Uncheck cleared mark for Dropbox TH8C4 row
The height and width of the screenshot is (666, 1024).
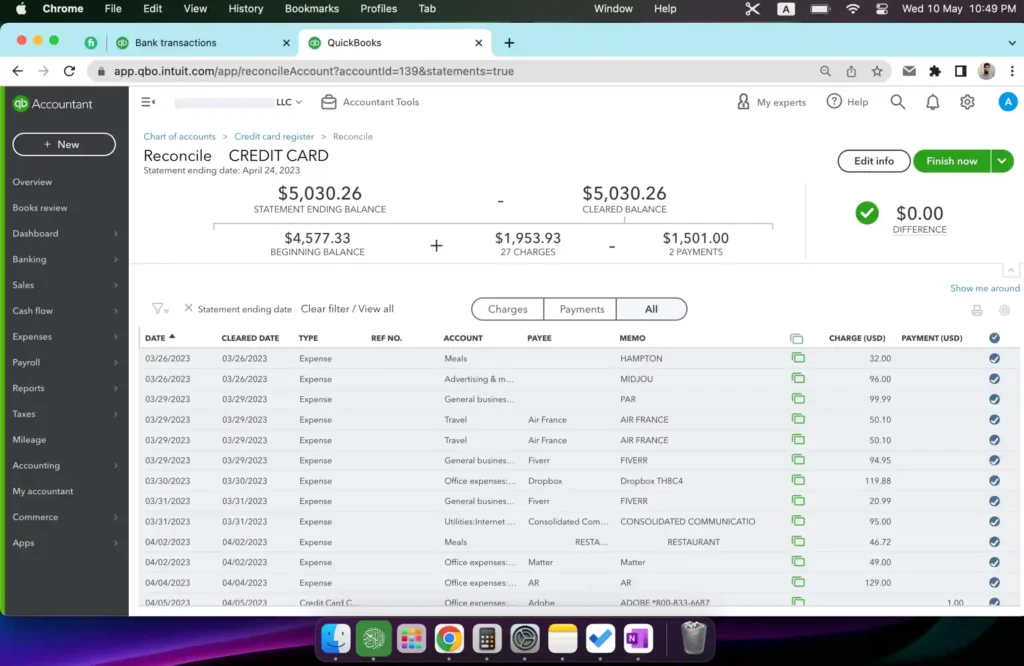(994, 481)
